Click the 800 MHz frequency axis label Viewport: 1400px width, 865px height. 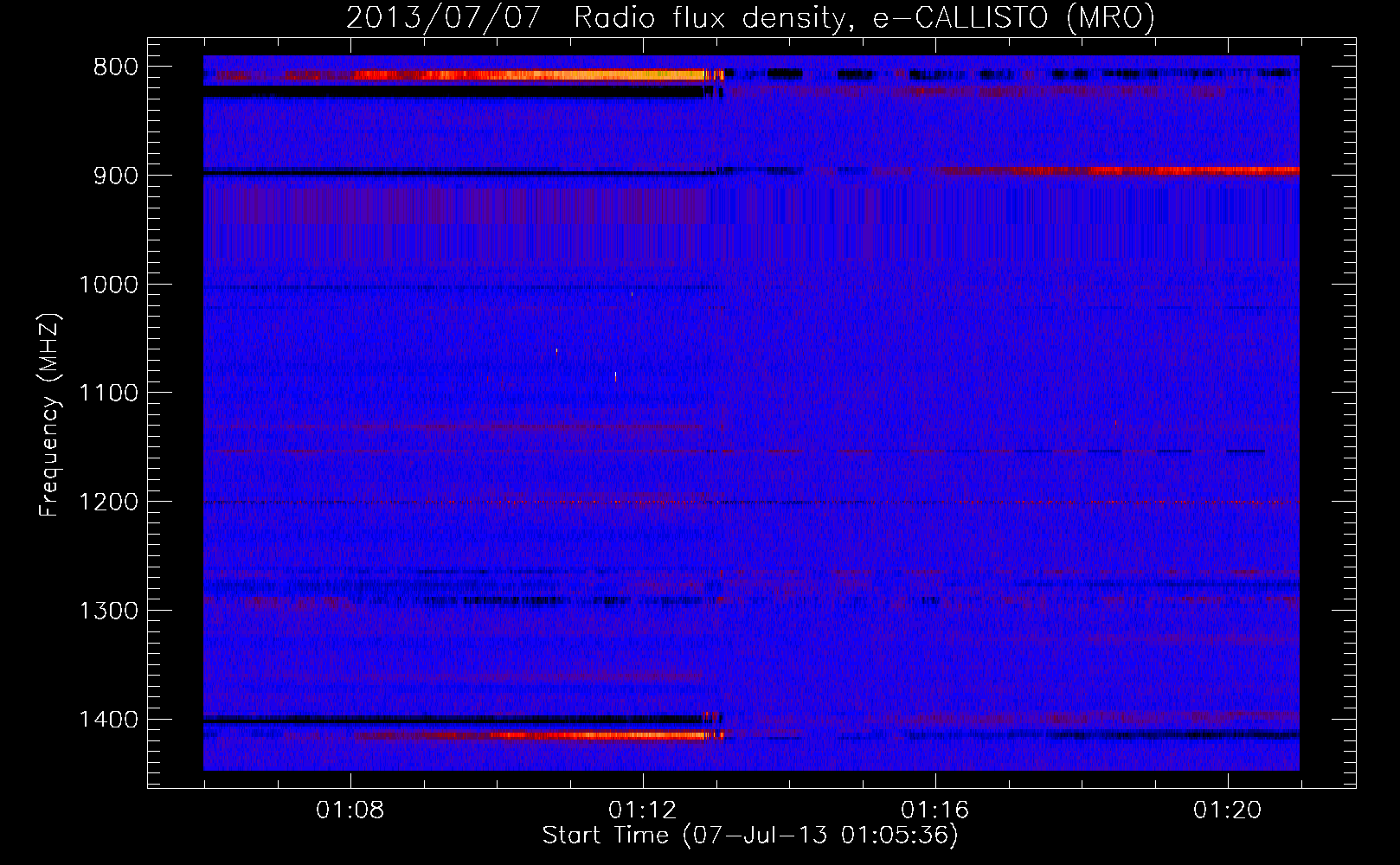[115, 67]
